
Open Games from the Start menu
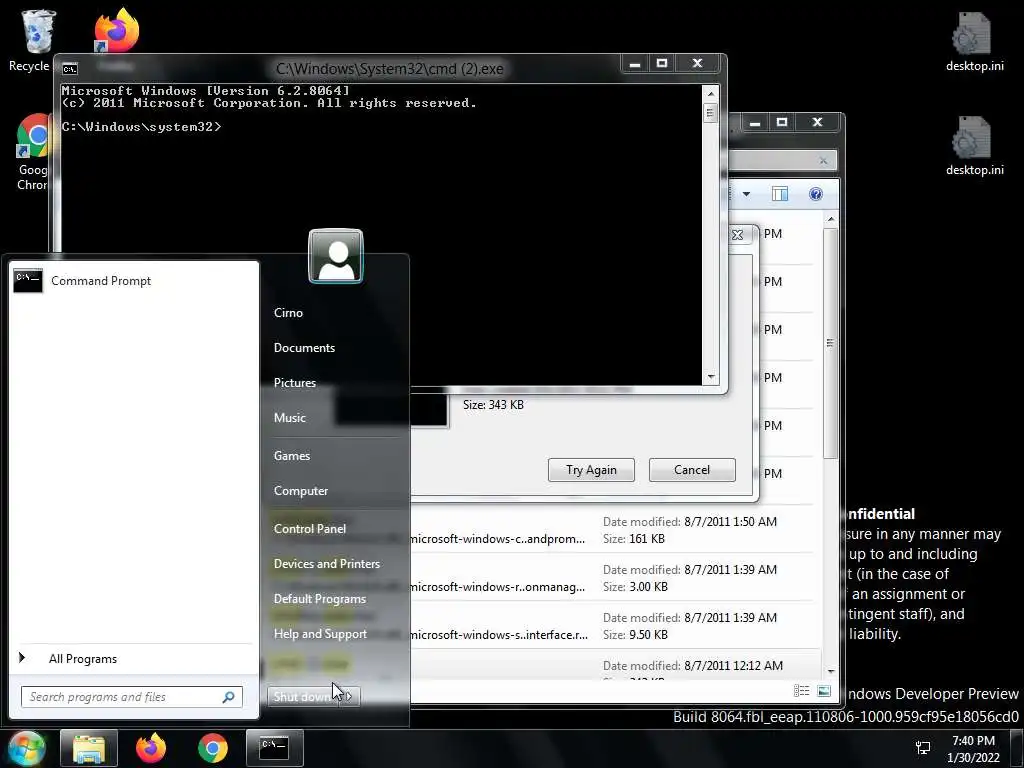(292, 456)
